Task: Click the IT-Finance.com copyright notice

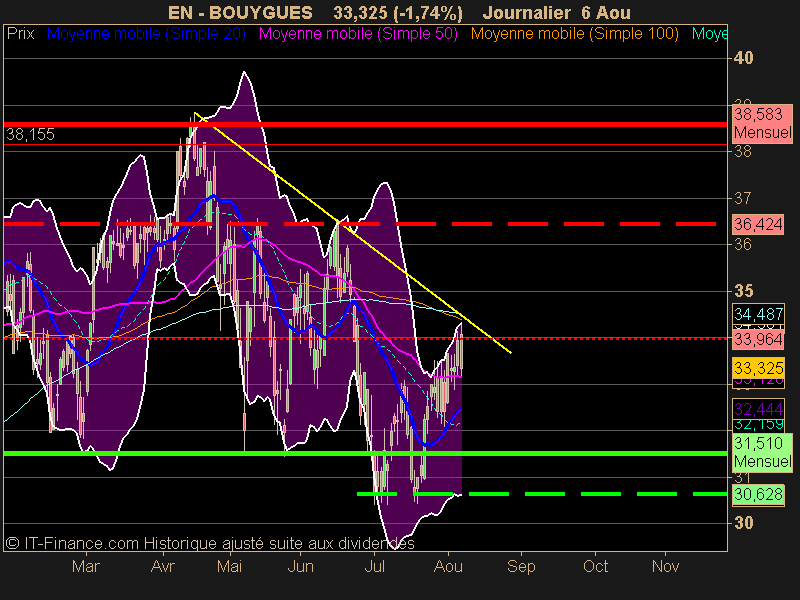Action: pos(210,543)
